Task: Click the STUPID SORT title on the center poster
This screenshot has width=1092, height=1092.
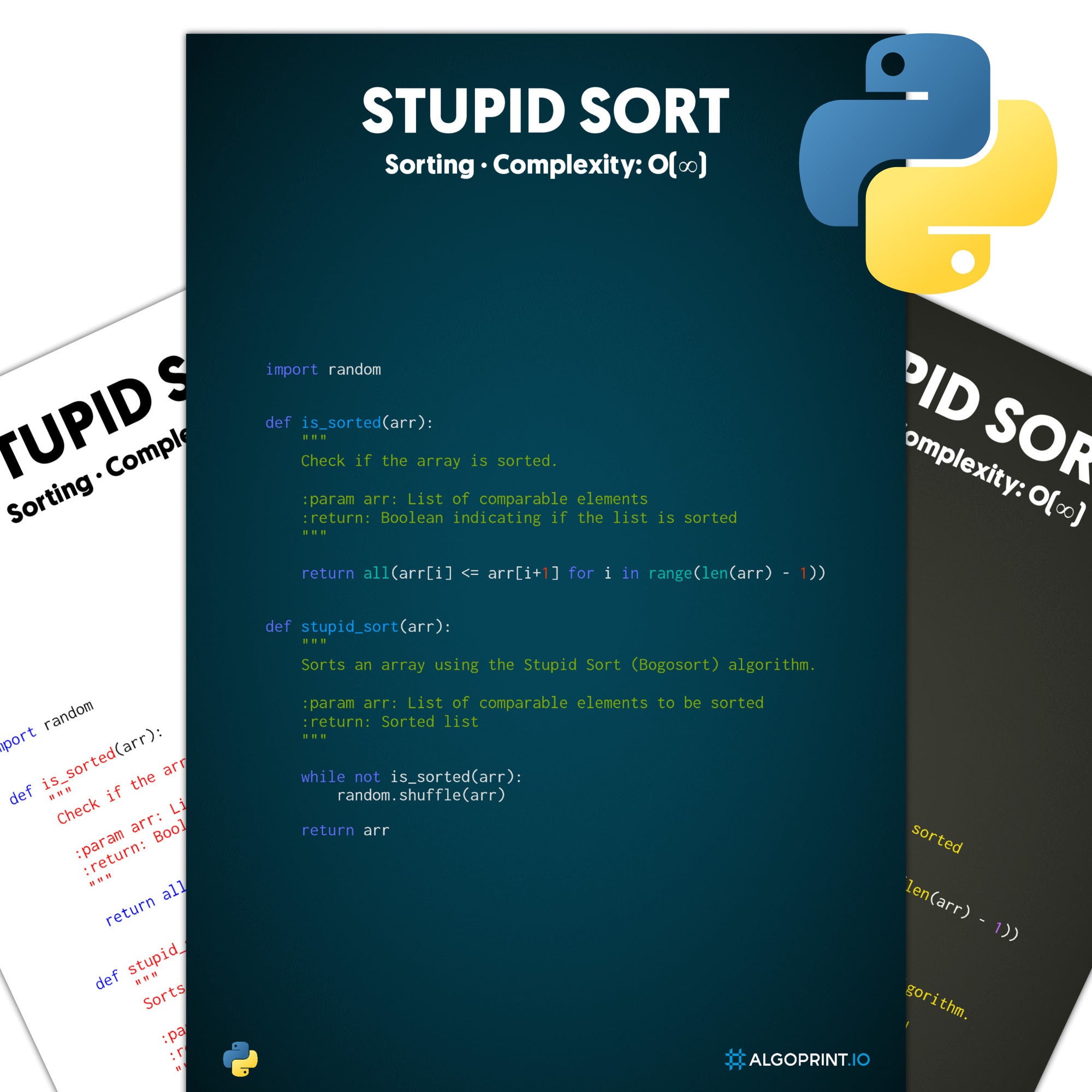Action: click(x=545, y=111)
